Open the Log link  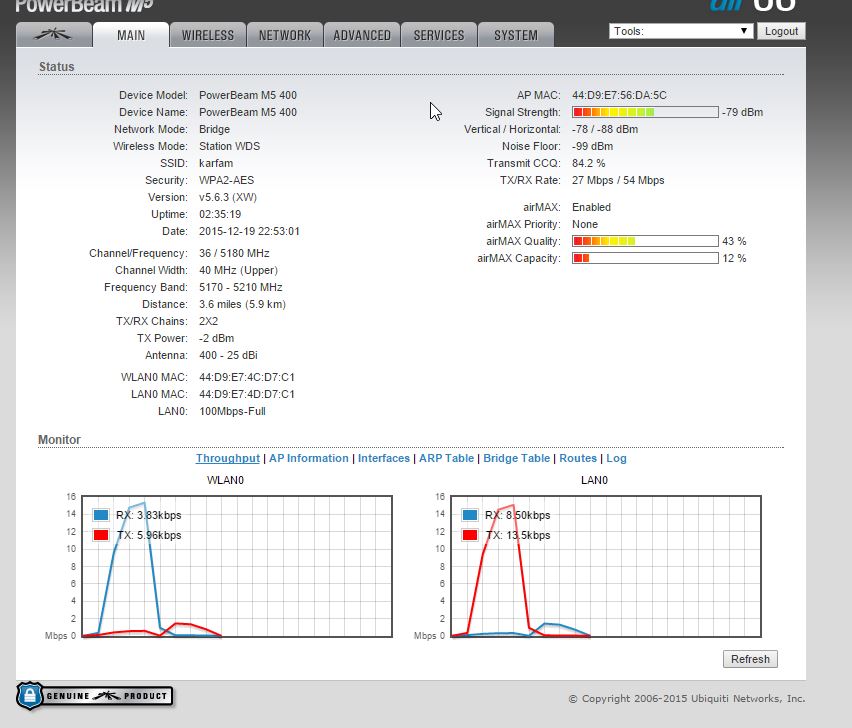[616, 458]
